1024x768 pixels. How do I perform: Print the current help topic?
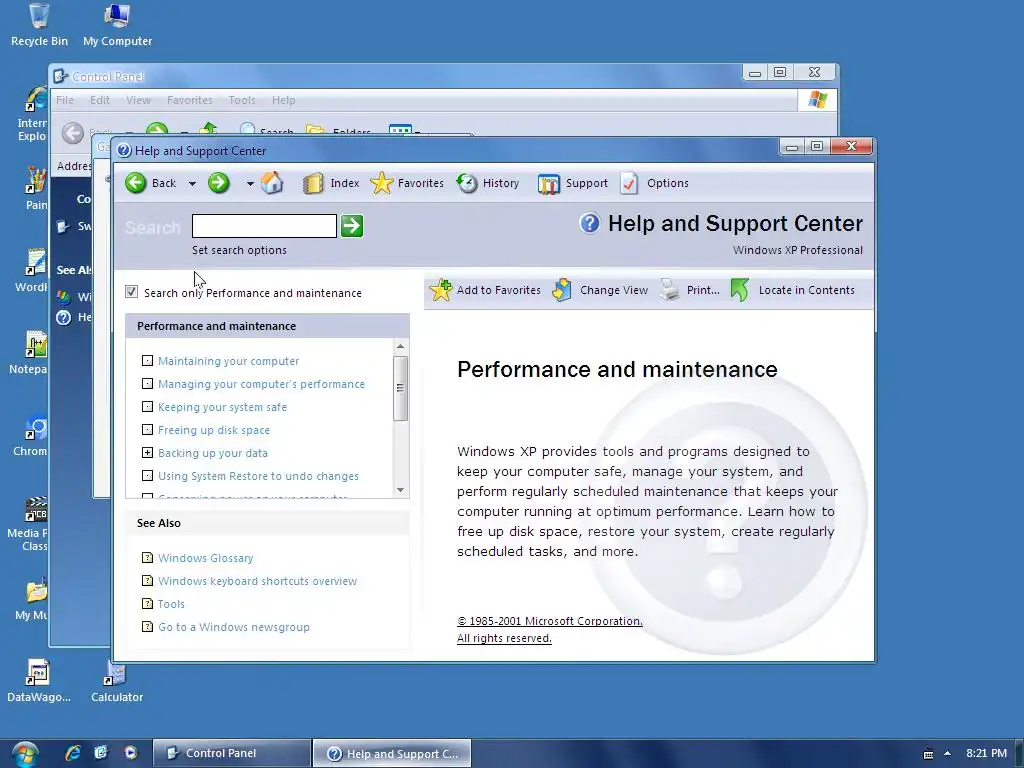click(x=690, y=290)
